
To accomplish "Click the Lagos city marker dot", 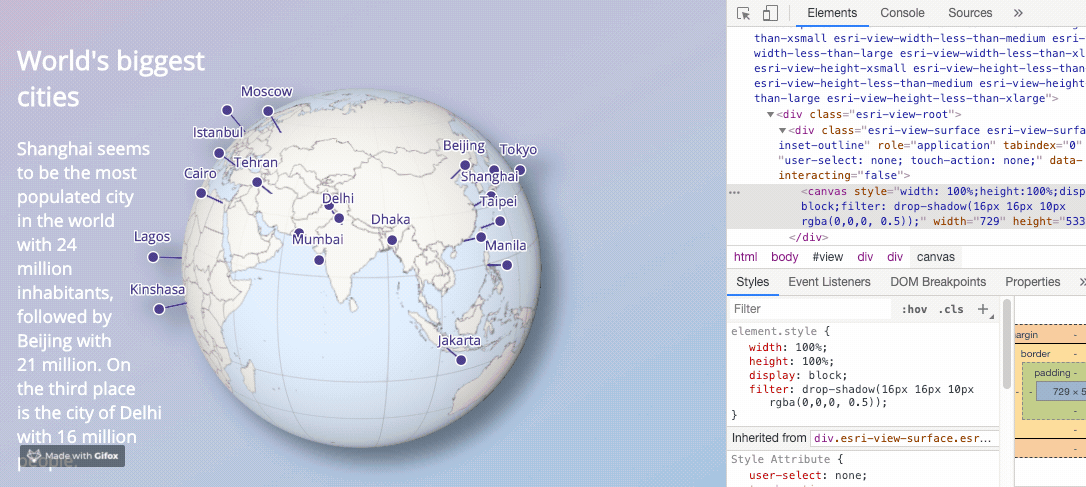I will [153, 257].
